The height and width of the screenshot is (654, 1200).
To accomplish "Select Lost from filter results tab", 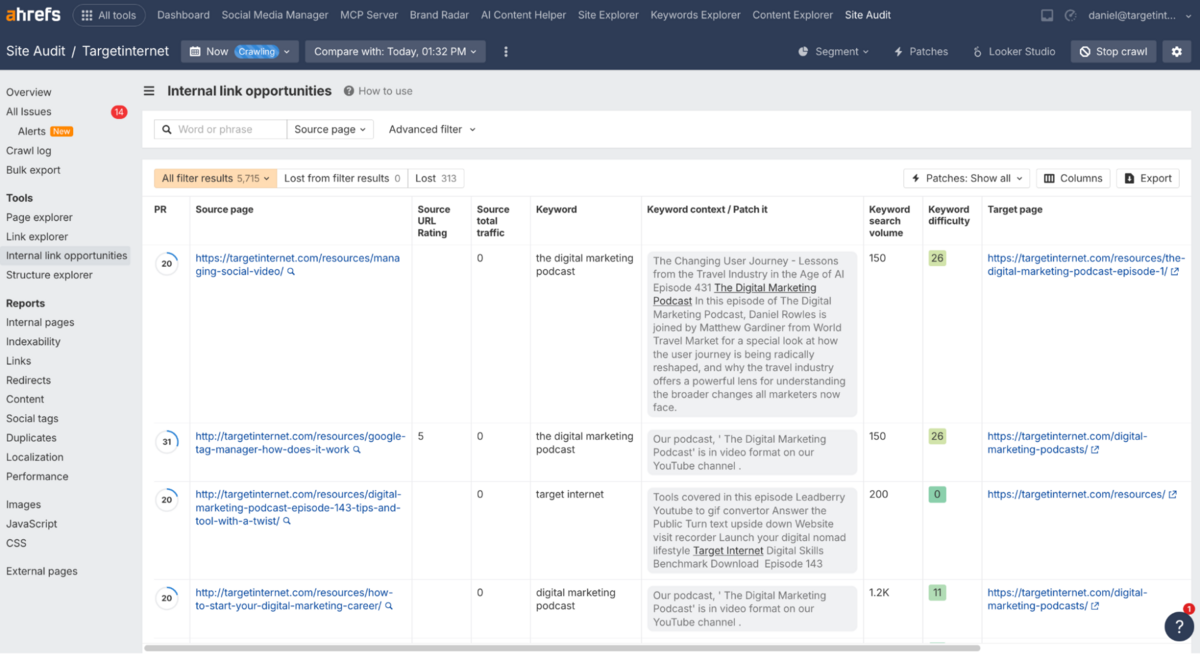I will (342, 178).
